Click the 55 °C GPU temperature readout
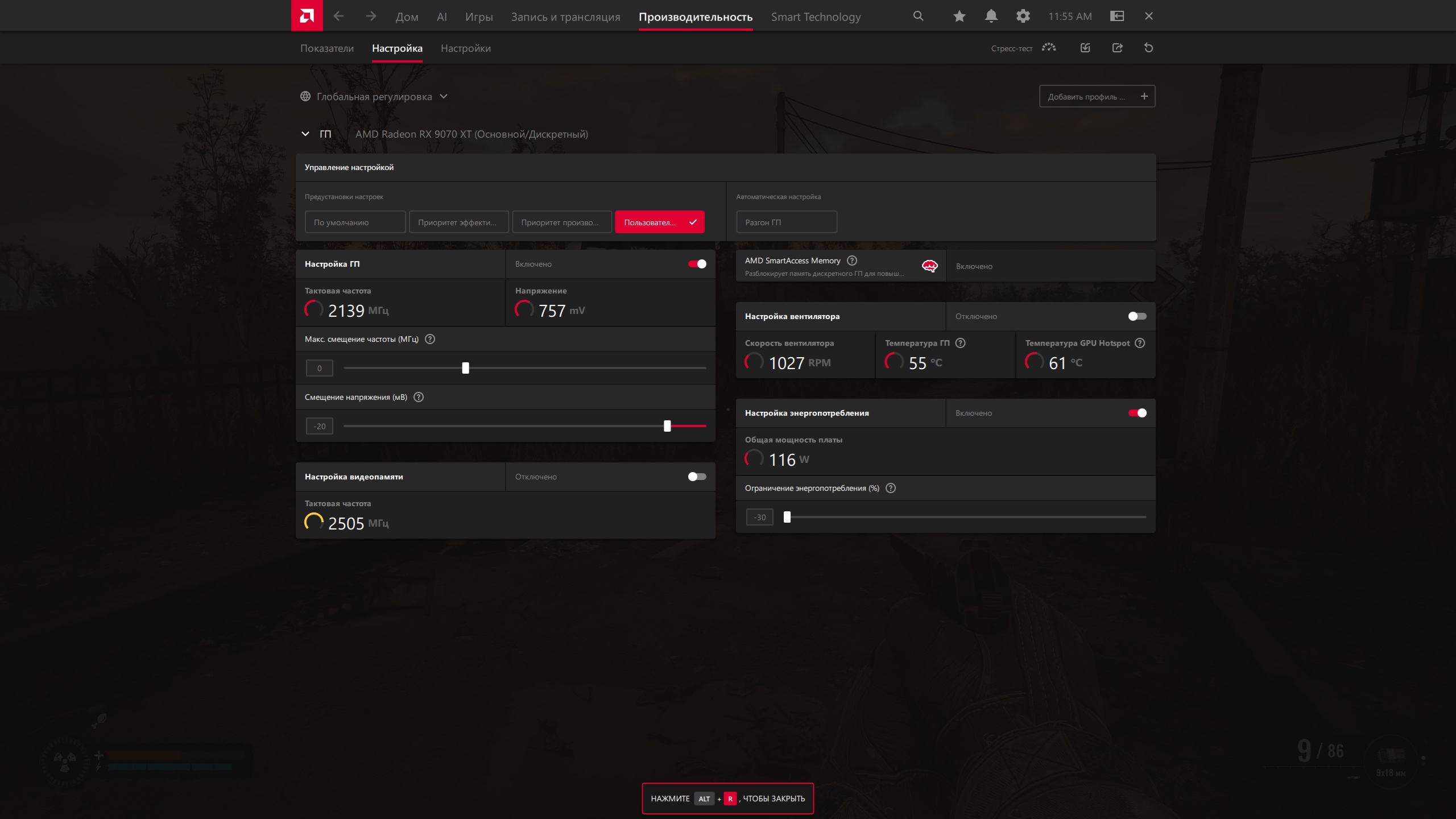1456x819 pixels. click(925, 363)
